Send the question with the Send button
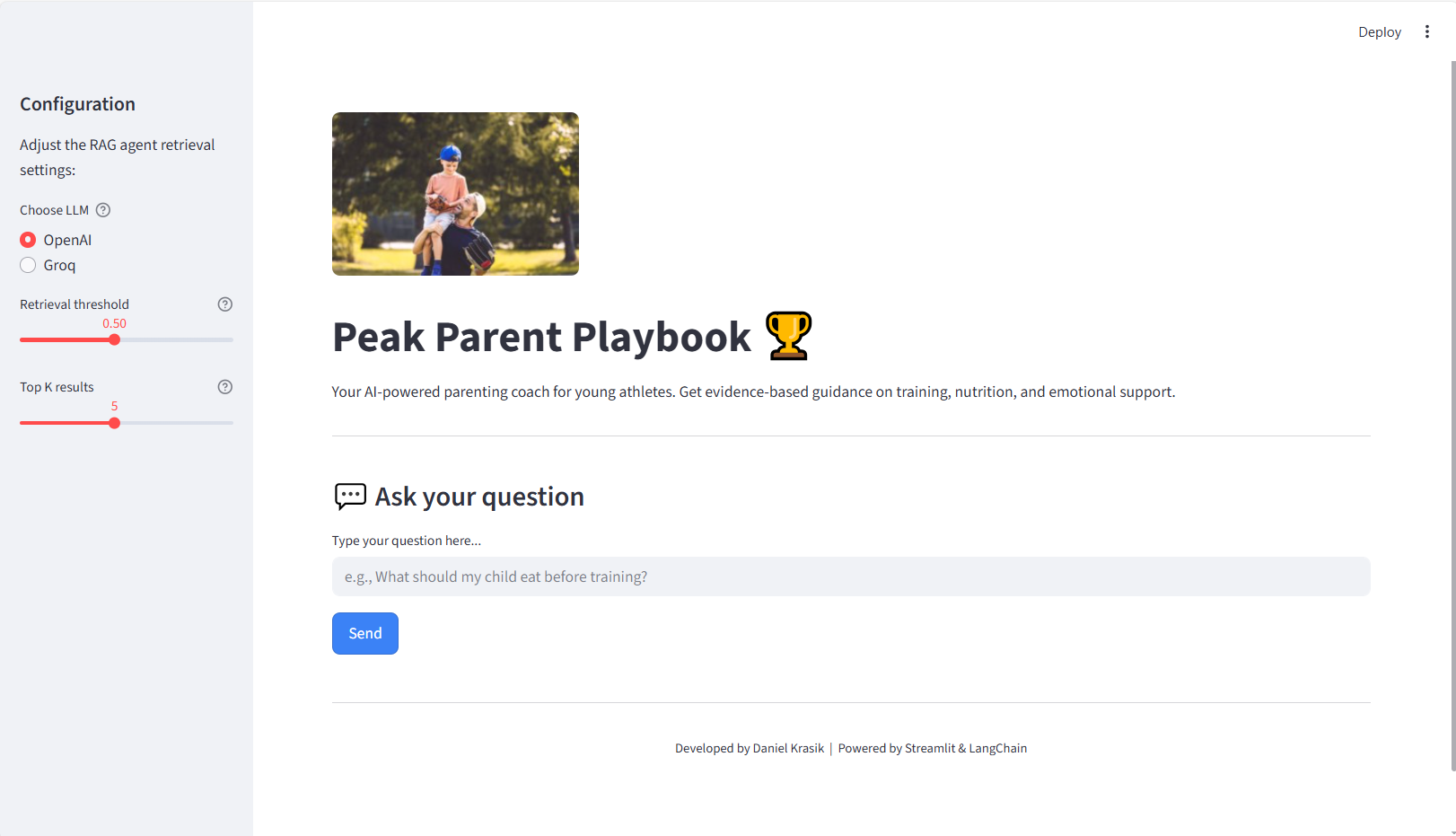 point(365,633)
